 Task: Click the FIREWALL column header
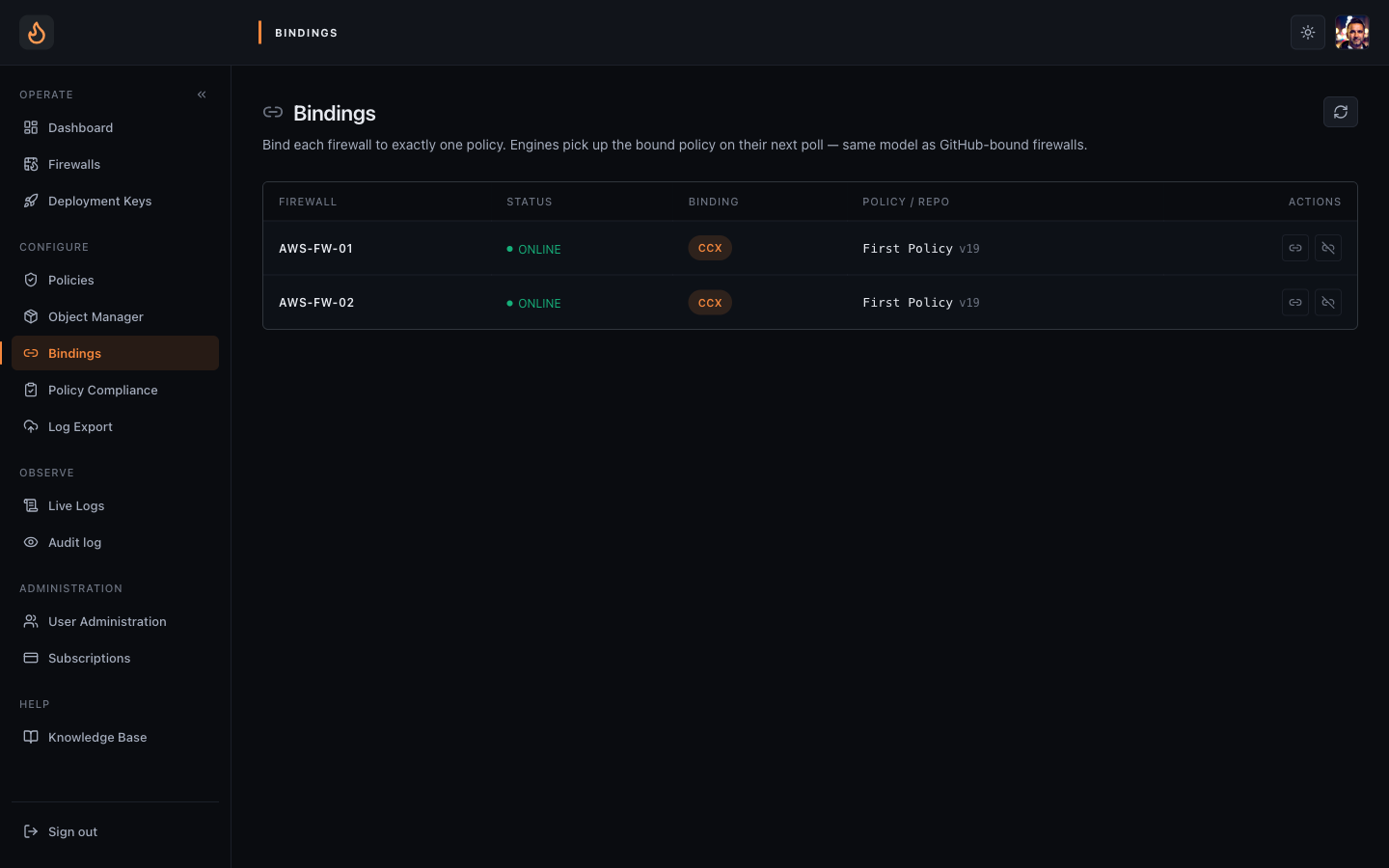pyautogui.click(x=308, y=202)
